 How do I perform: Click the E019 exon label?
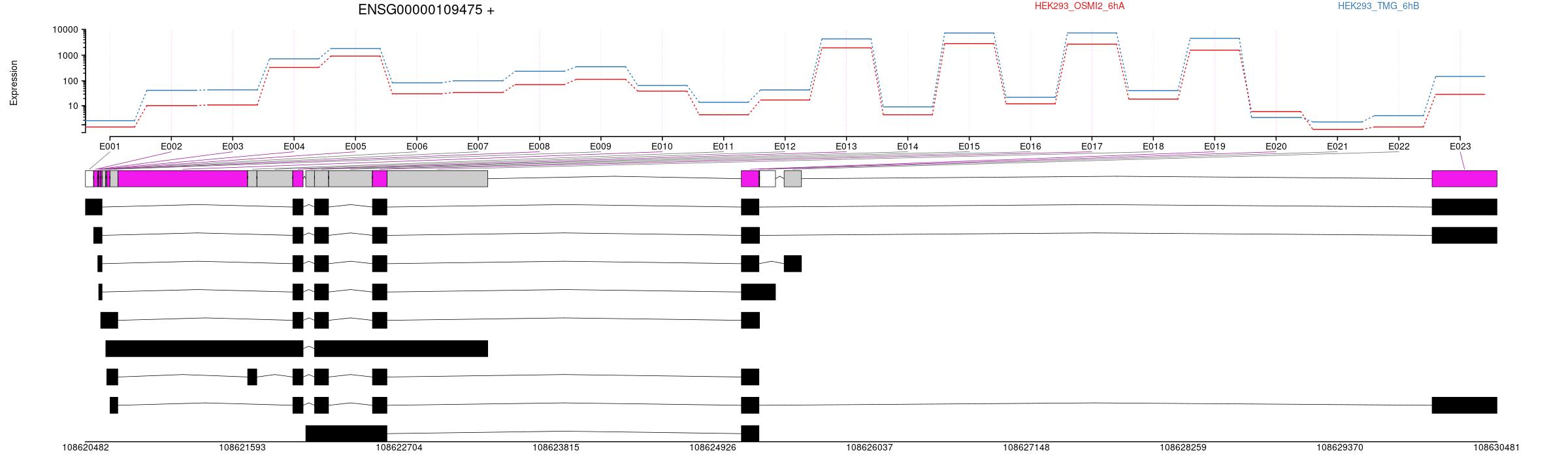(x=1215, y=146)
